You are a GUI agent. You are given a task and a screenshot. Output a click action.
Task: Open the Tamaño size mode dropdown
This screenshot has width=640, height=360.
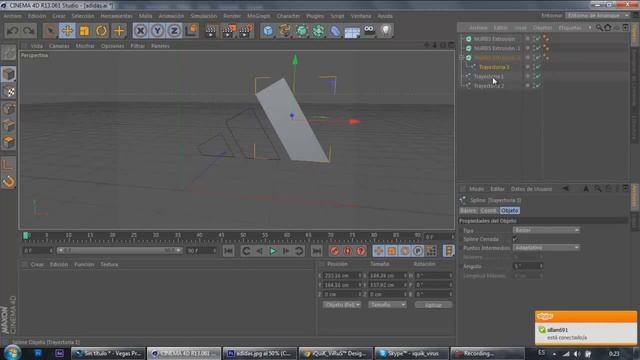click(x=387, y=305)
